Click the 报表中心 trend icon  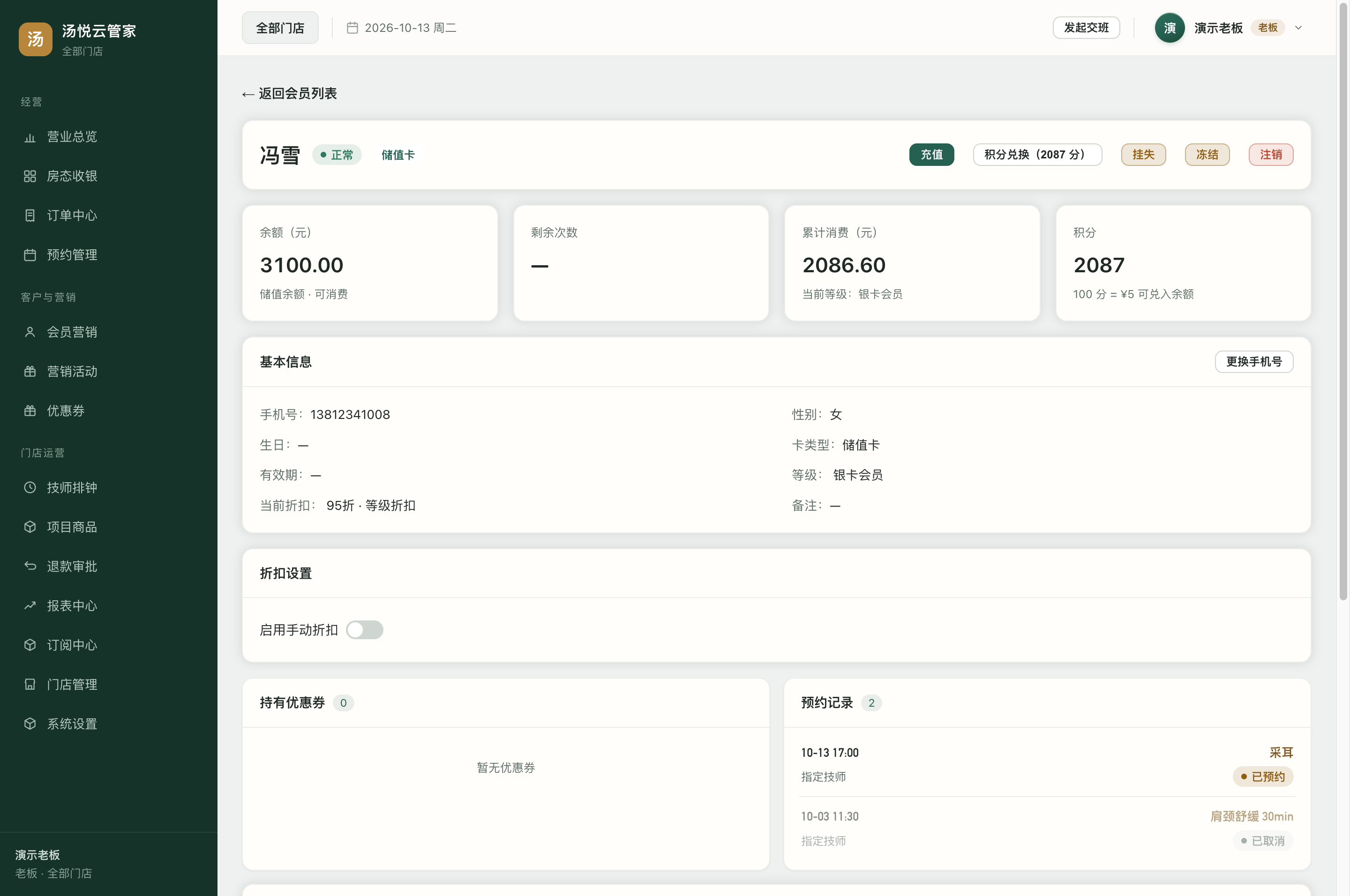pos(30,606)
